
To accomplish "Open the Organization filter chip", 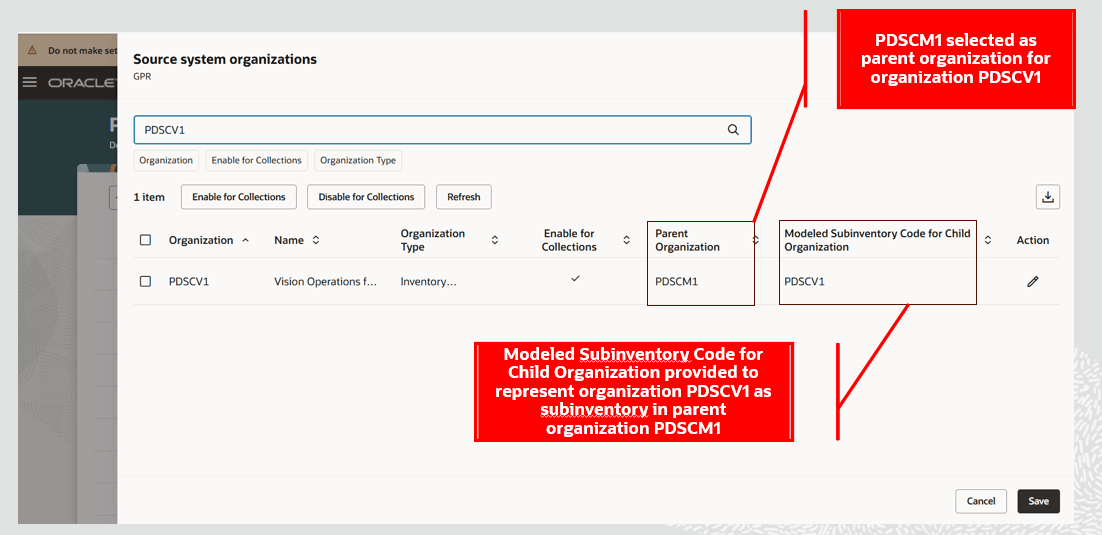I will [166, 160].
